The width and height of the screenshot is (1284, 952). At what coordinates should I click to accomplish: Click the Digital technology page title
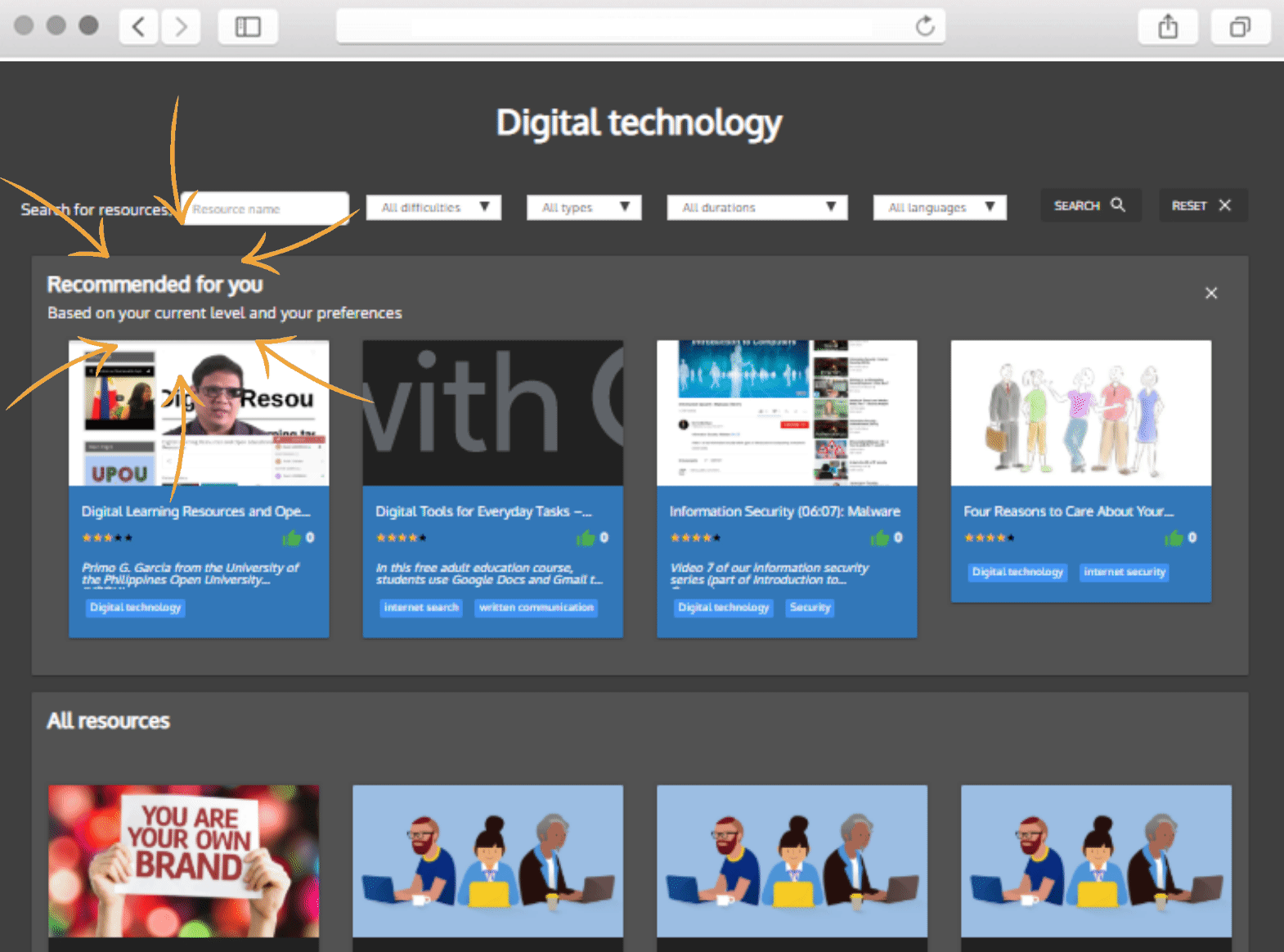pos(639,123)
